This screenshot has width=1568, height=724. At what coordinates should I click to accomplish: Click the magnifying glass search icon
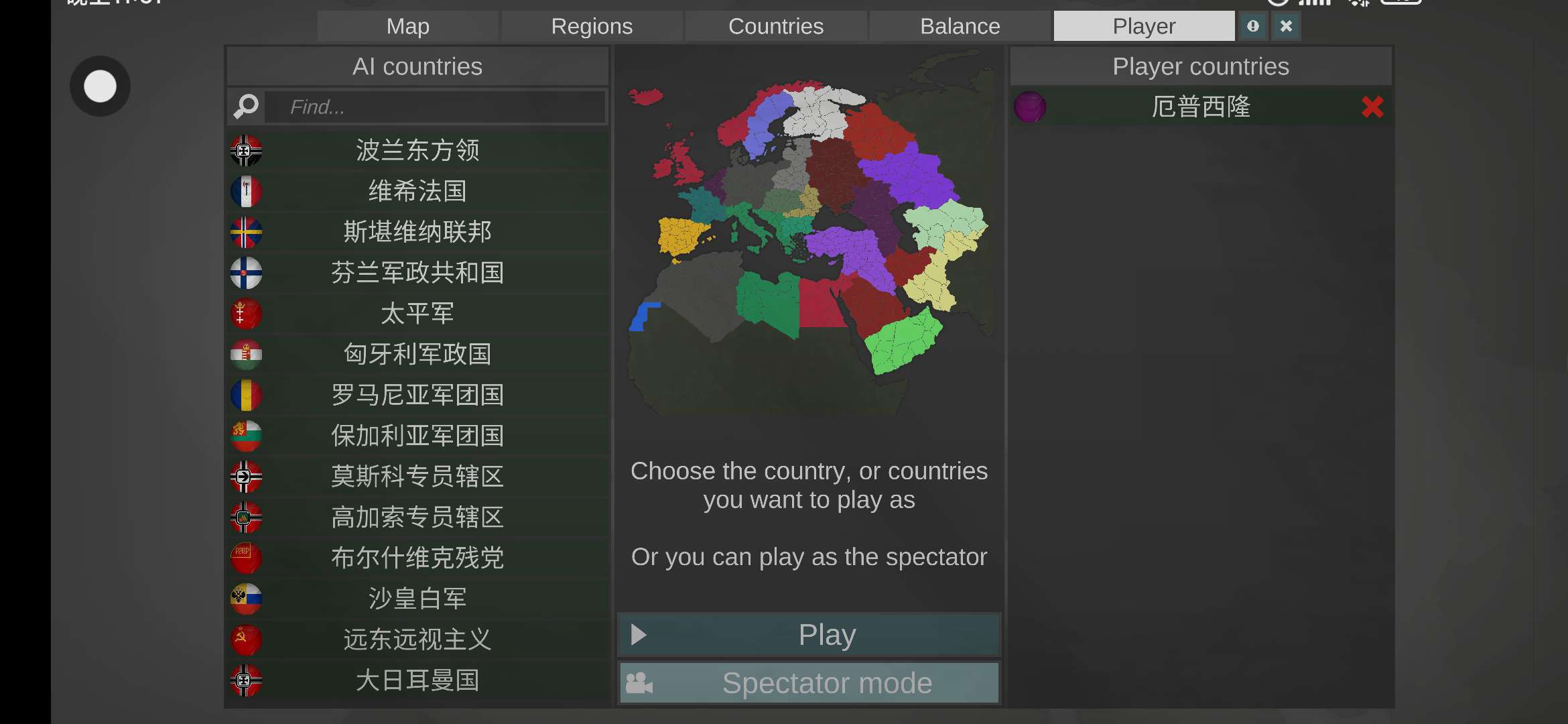[246, 106]
